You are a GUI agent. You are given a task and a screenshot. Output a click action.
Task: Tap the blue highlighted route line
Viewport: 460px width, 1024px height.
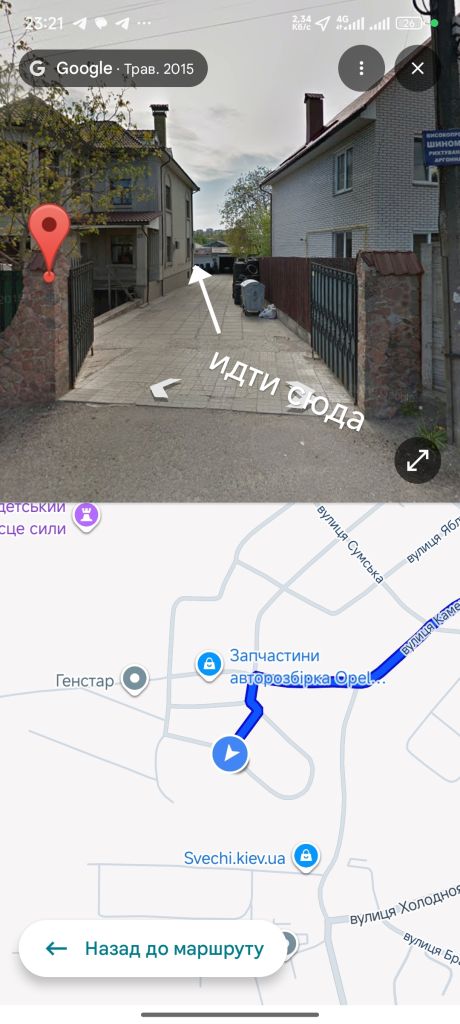(x=314, y=682)
